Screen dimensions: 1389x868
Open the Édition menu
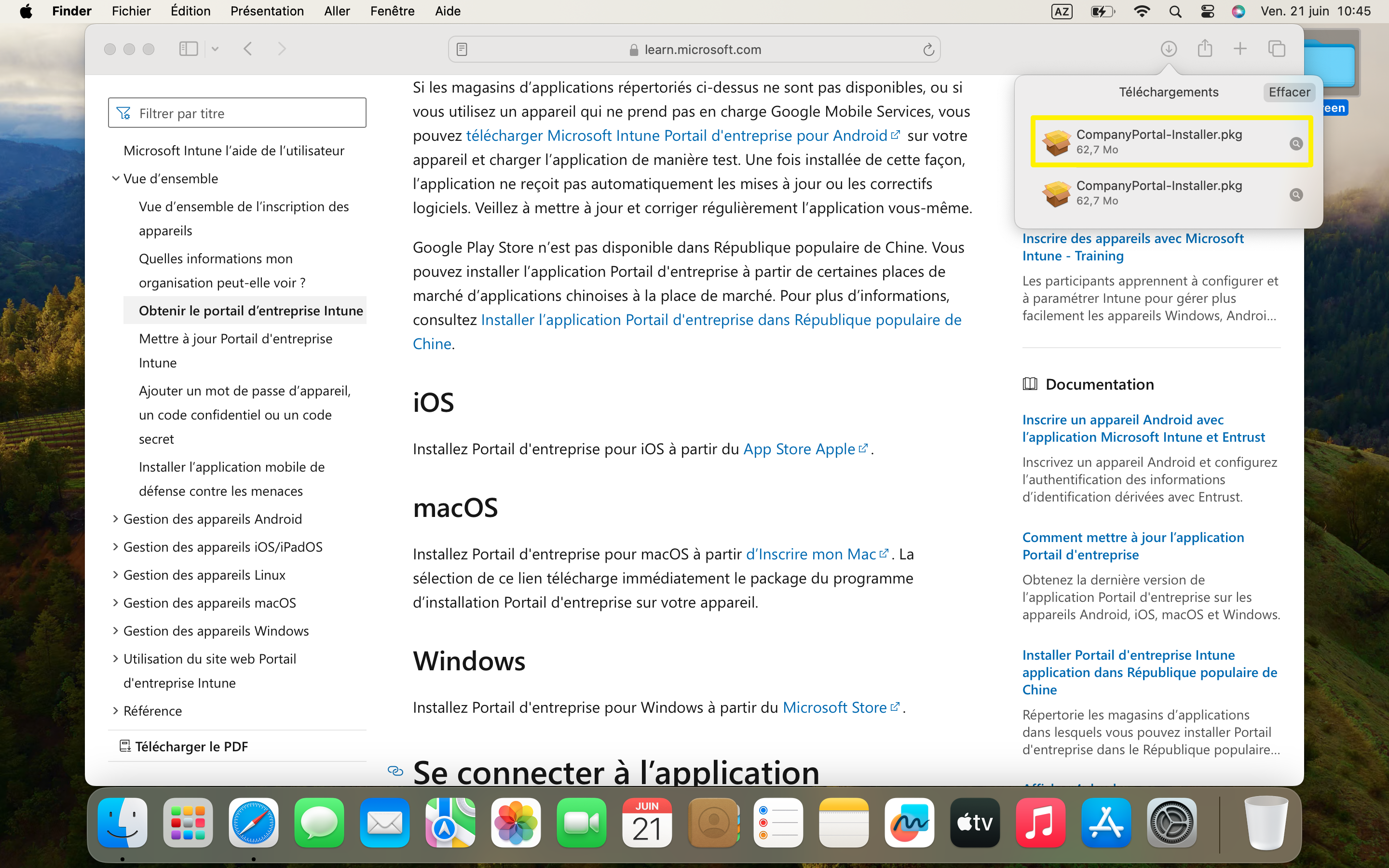(x=191, y=11)
